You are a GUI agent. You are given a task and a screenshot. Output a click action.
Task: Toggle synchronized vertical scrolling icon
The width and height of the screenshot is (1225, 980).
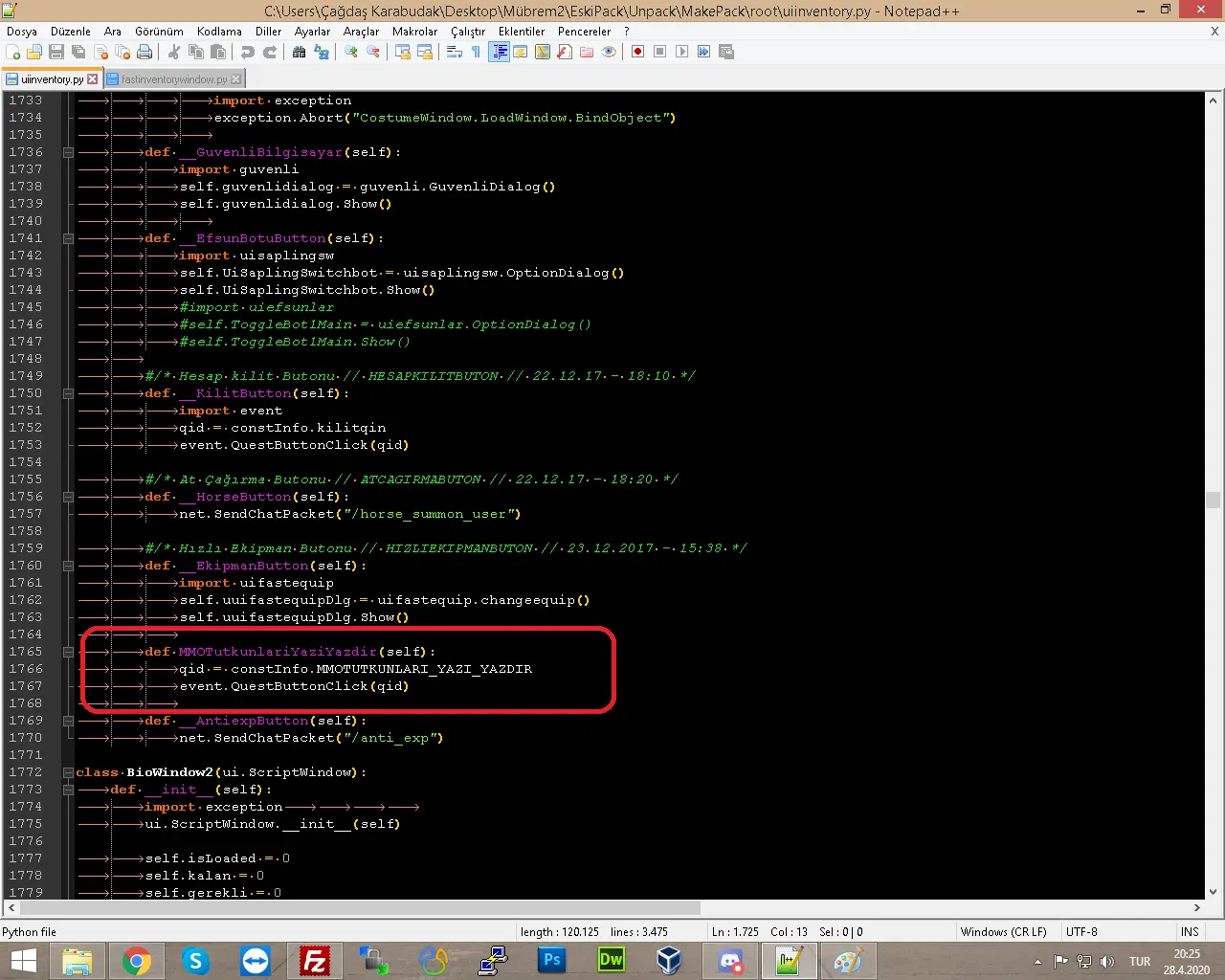403,52
